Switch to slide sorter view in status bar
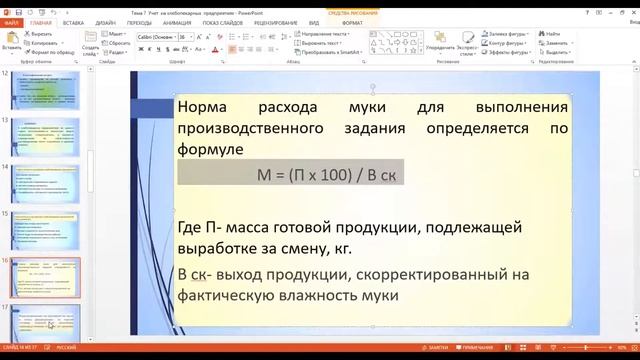640x360 pixels. coord(523,348)
